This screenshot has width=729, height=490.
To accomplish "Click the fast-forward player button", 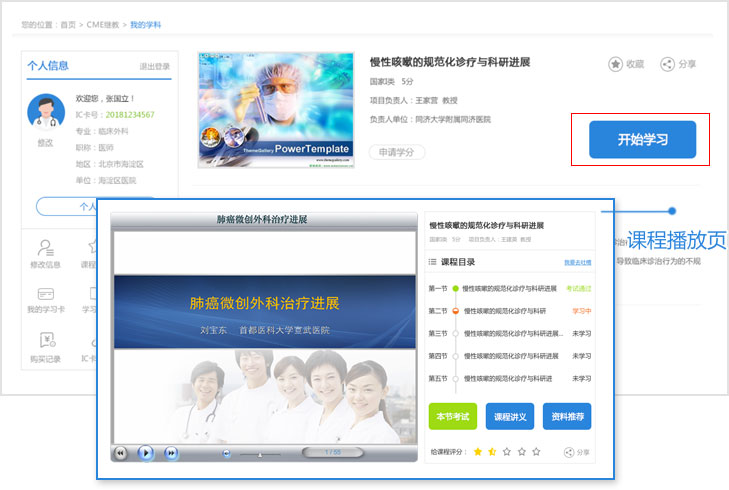I will click(x=171, y=452).
